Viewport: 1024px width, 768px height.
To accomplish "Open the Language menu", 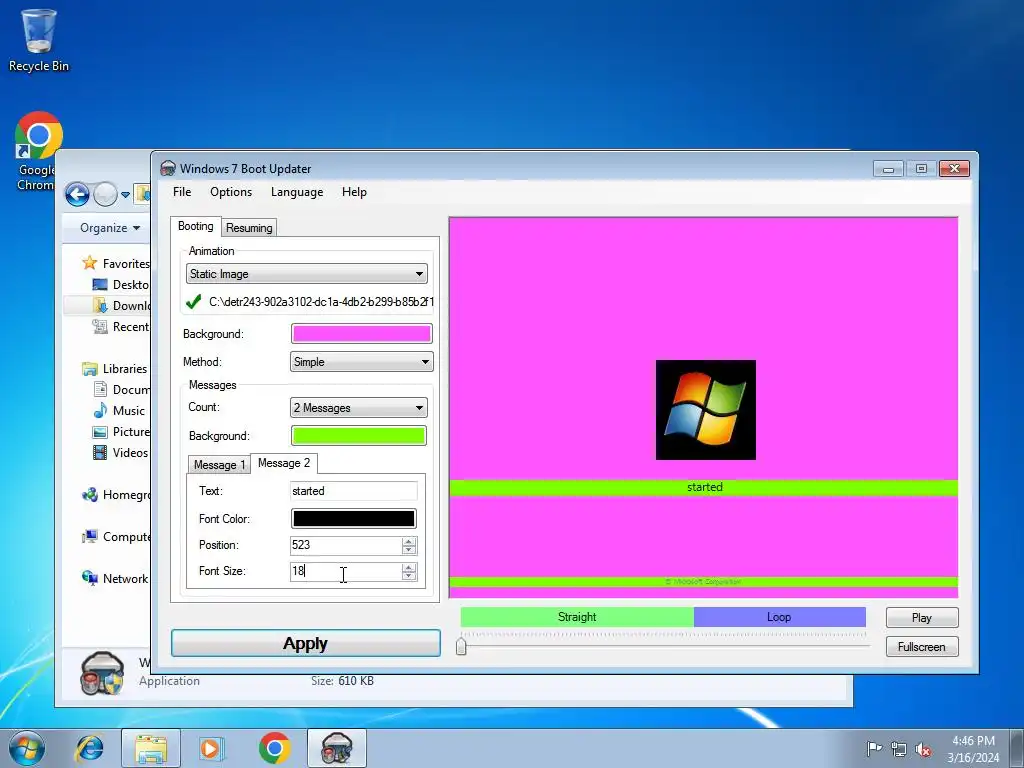I will [x=297, y=192].
